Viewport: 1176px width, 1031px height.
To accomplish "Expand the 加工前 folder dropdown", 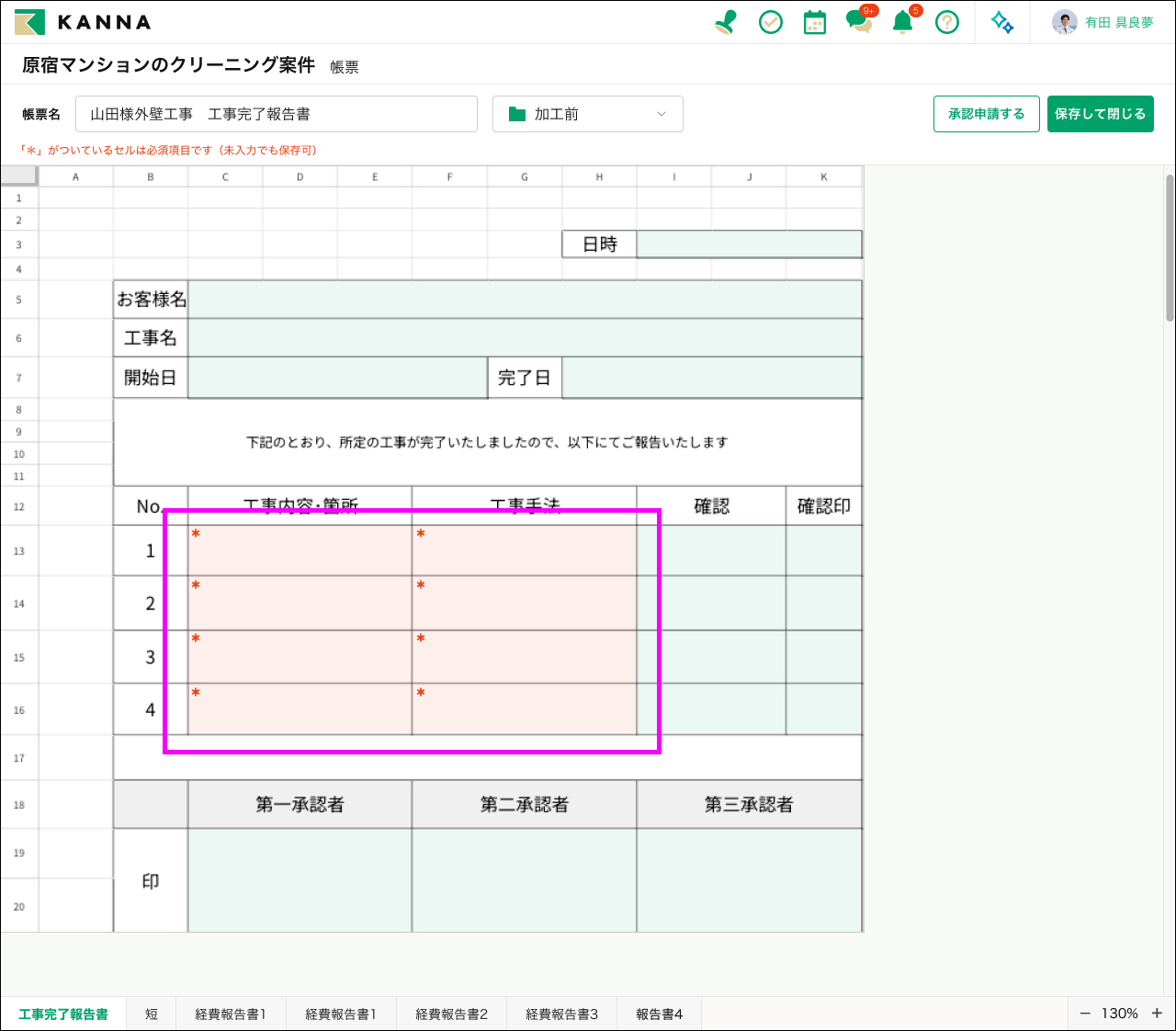I will coord(587,114).
